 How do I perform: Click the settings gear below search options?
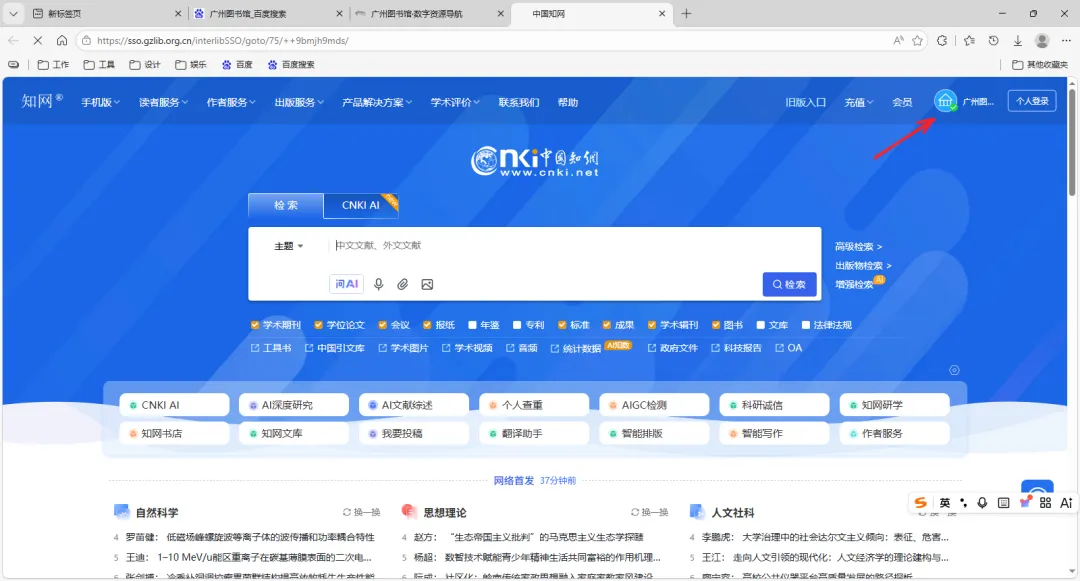pyautogui.click(x=954, y=370)
